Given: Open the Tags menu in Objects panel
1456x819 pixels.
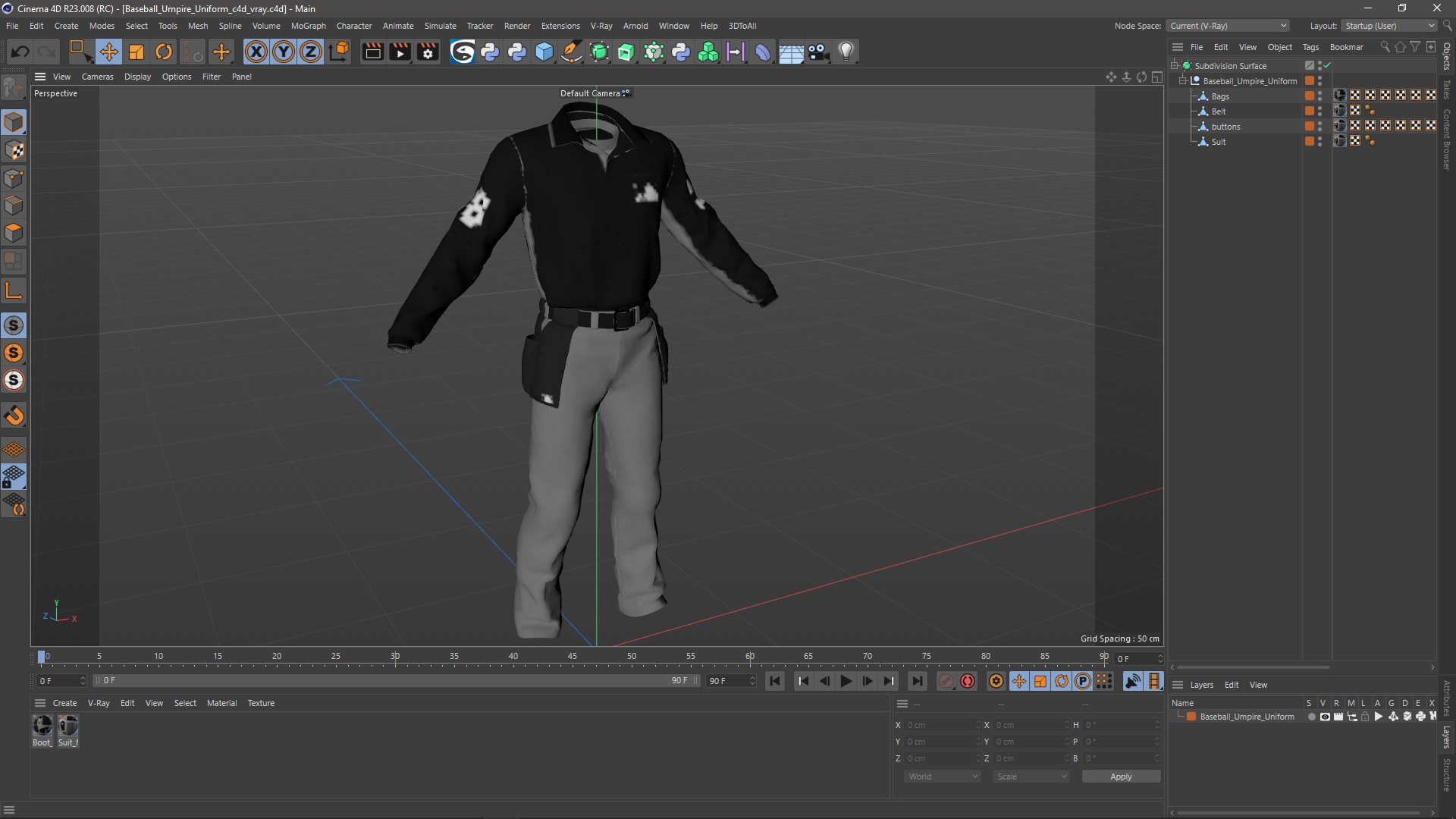Looking at the screenshot, I should click(x=1310, y=47).
